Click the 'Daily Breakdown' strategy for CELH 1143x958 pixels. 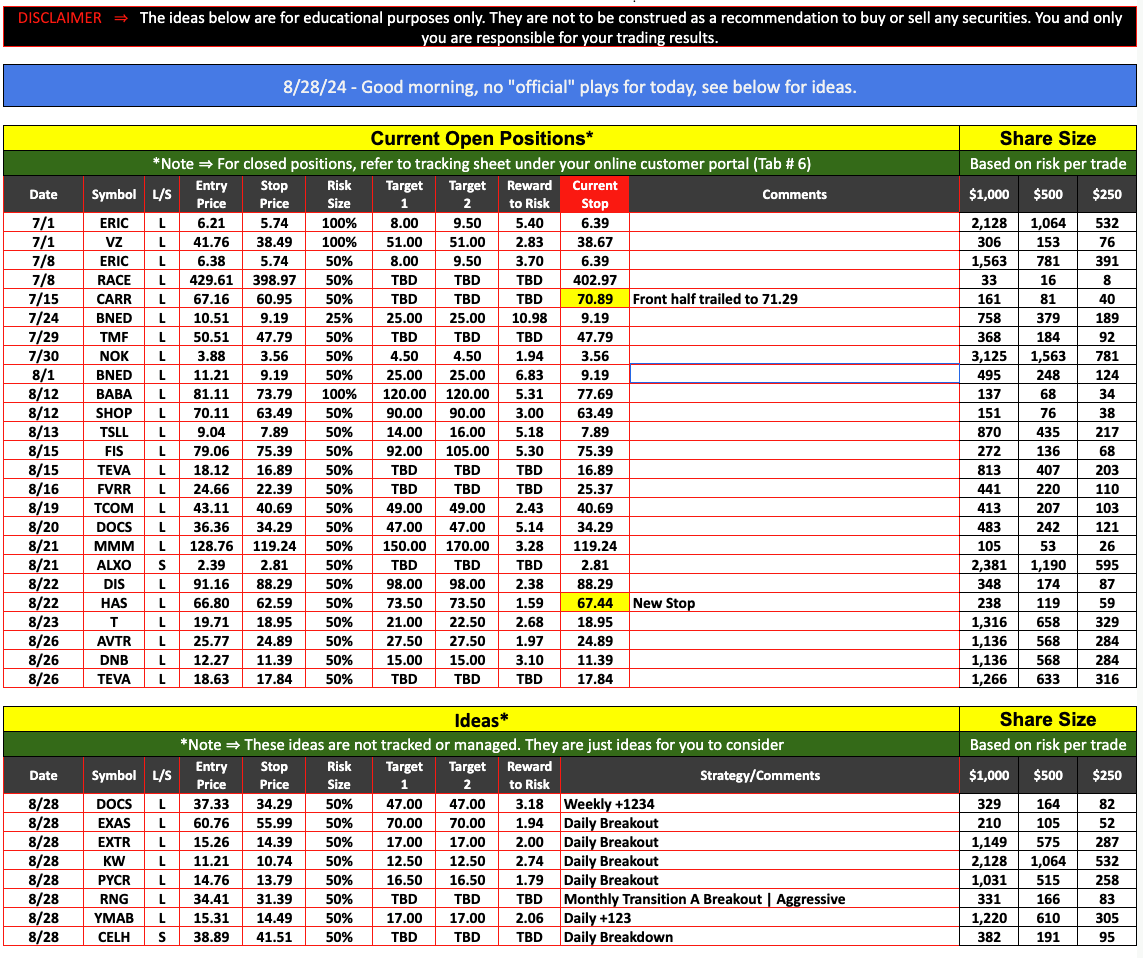click(x=619, y=937)
